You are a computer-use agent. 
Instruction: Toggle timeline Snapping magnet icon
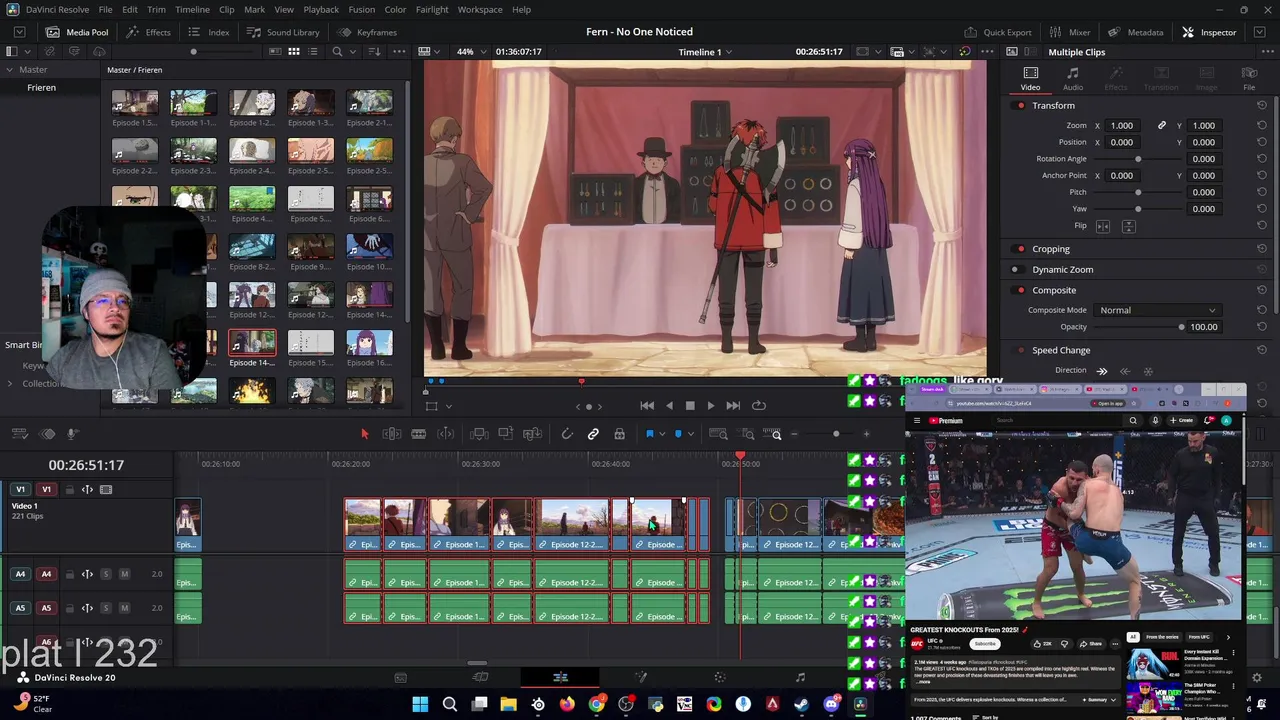pos(567,434)
